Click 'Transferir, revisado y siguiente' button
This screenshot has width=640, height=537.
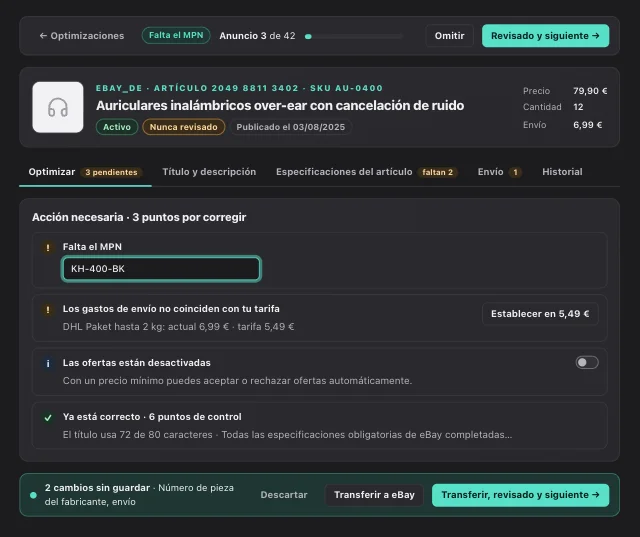click(x=520, y=495)
